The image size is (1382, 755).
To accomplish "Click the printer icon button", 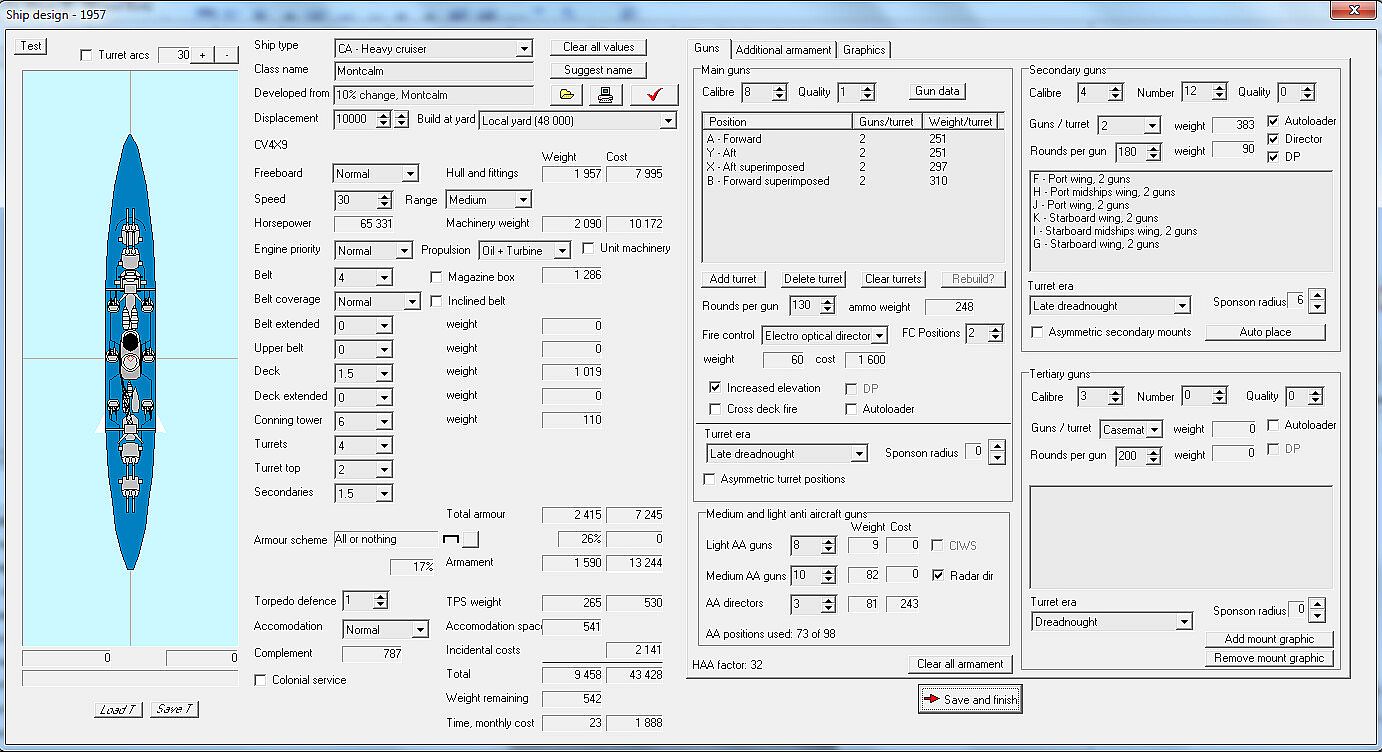I will (605, 95).
